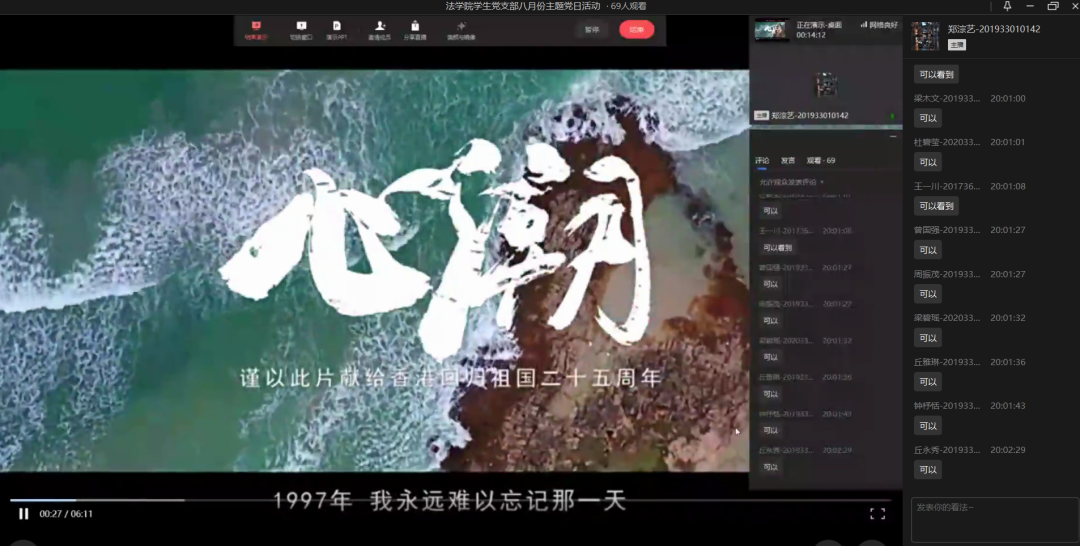Click sender name 丘永秀-201933…
This screenshot has height=546, width=1080.
[947, 450]
